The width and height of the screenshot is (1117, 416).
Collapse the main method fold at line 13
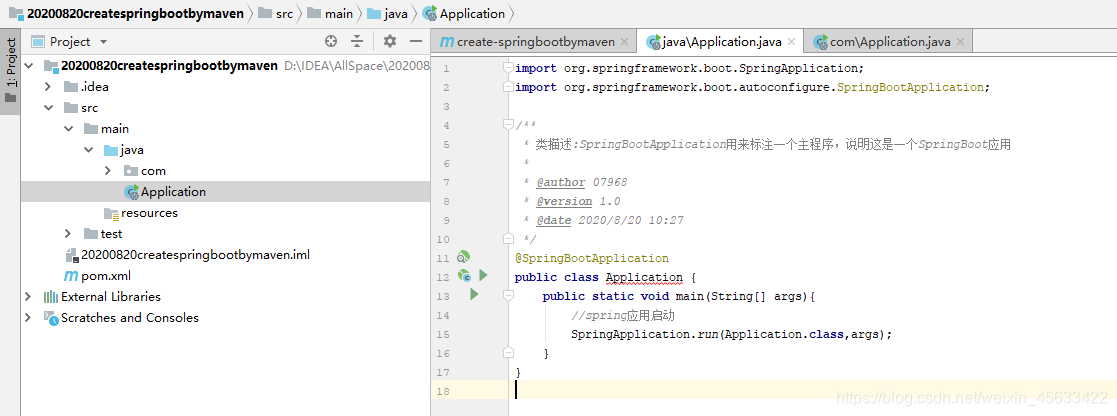(x=508, y=295)
